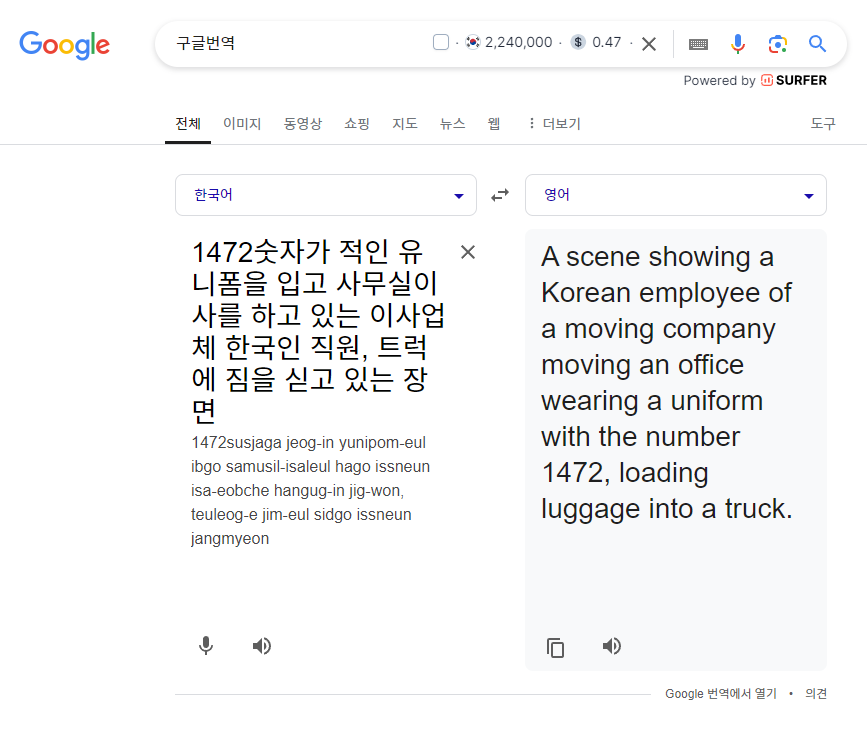Open the 쇼핑 tab
This screenshot has width=867, height=730.
(357, 123)
